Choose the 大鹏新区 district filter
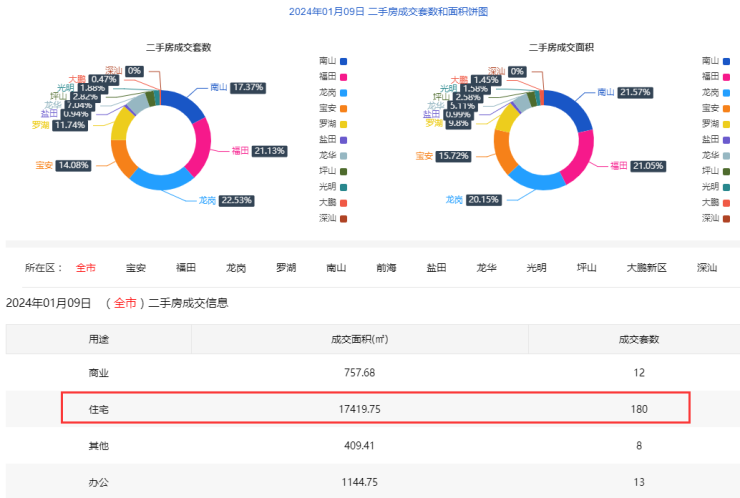 coord(646,268)
